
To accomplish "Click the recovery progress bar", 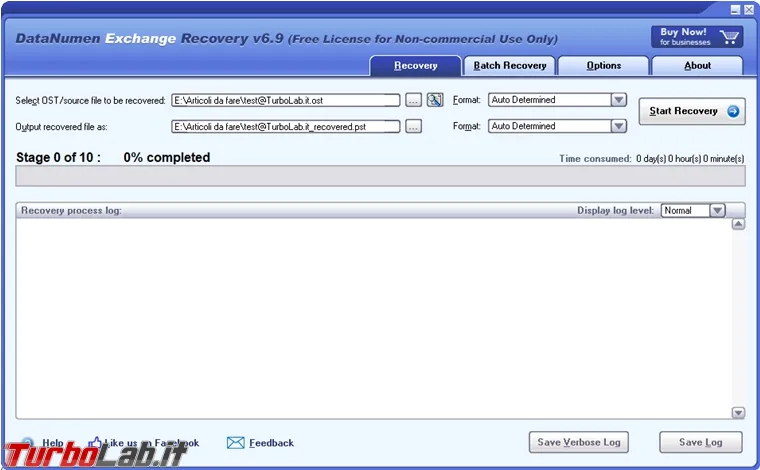I will (380, 176).
